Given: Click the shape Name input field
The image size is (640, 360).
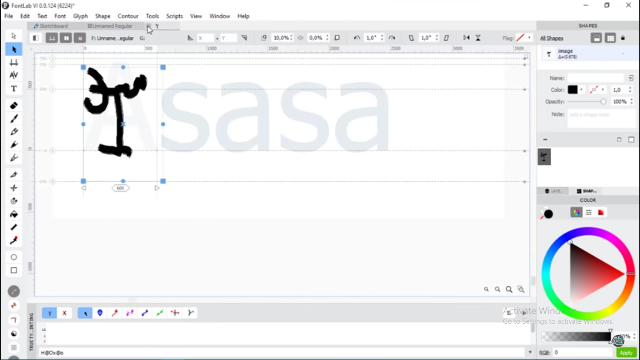Looking at the screenshot, I should coord(596,78).
